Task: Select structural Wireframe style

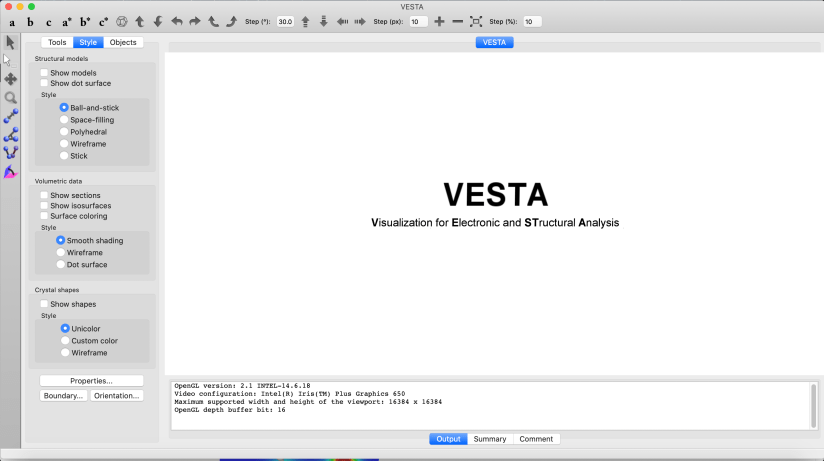Action: [64, 144]
